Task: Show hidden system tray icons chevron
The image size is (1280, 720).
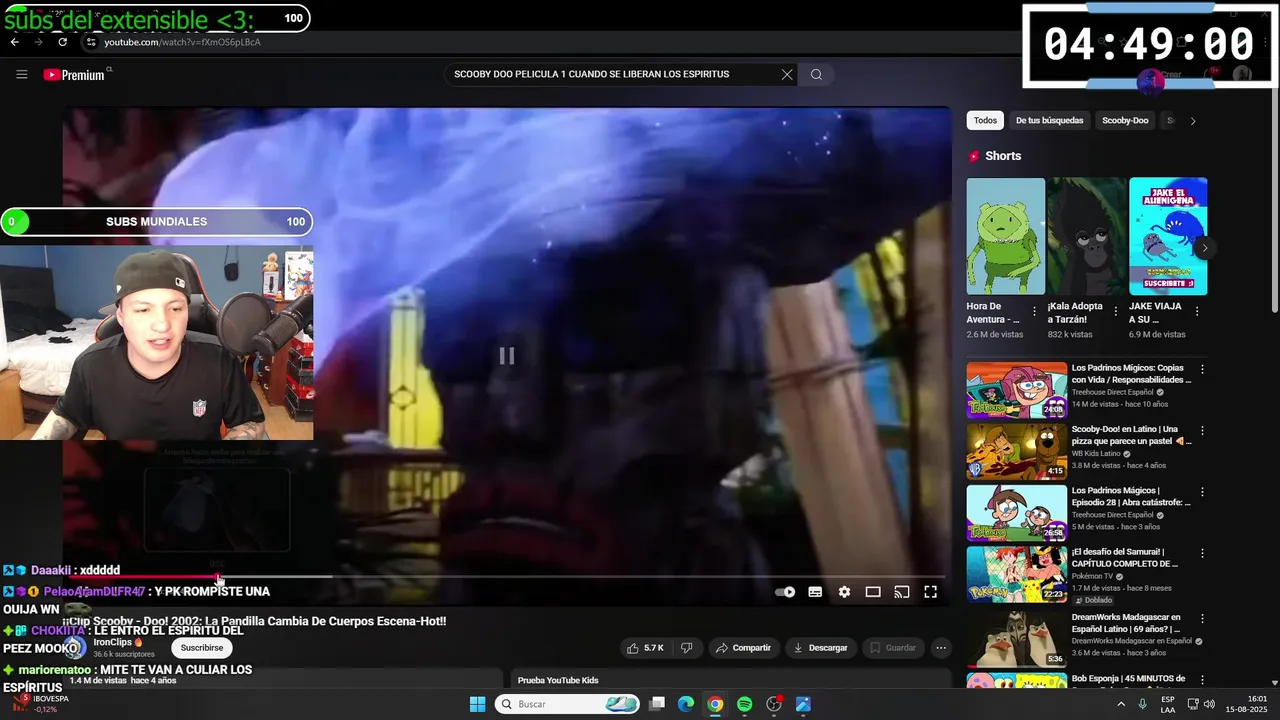Action: [x=1120, y=704]
